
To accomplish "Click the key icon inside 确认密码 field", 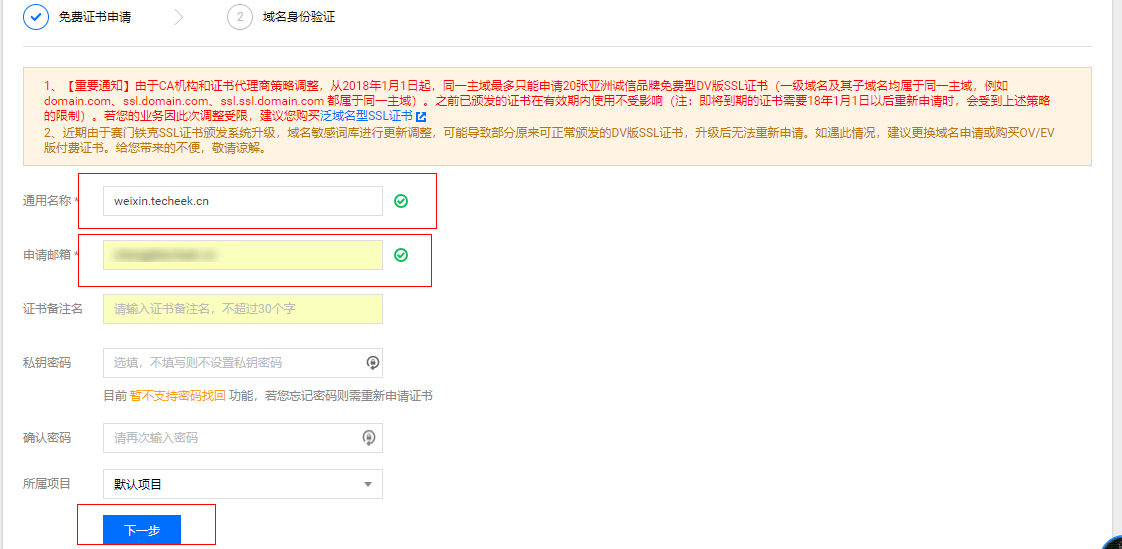I will click(369, 438).
